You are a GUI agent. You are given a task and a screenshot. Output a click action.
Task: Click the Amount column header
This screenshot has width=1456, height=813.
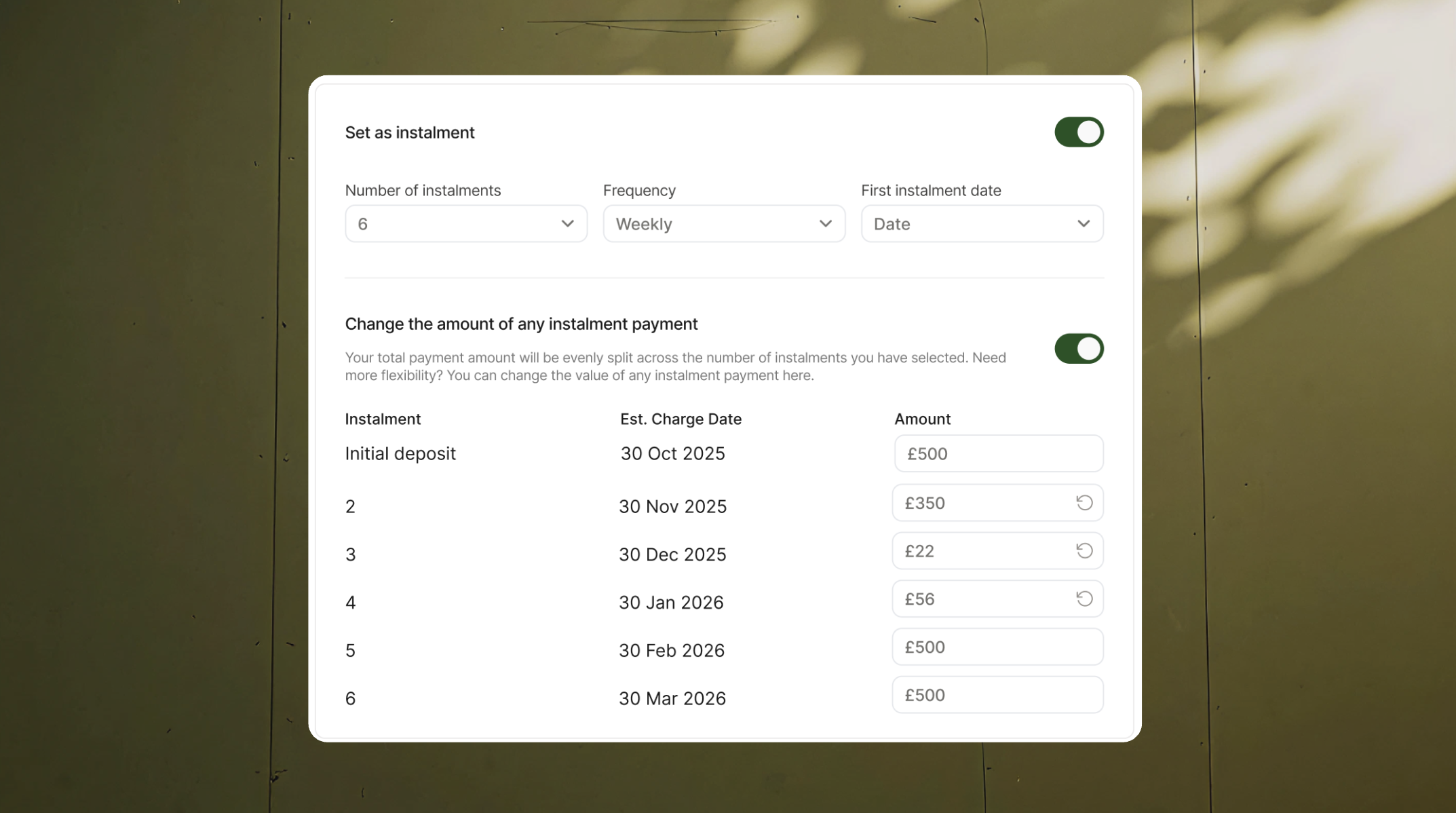point(922,419)
